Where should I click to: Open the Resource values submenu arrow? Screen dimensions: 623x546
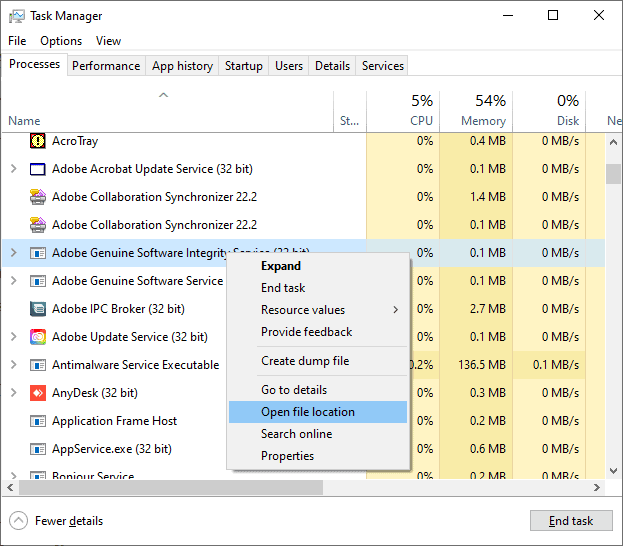pos(395,310)
